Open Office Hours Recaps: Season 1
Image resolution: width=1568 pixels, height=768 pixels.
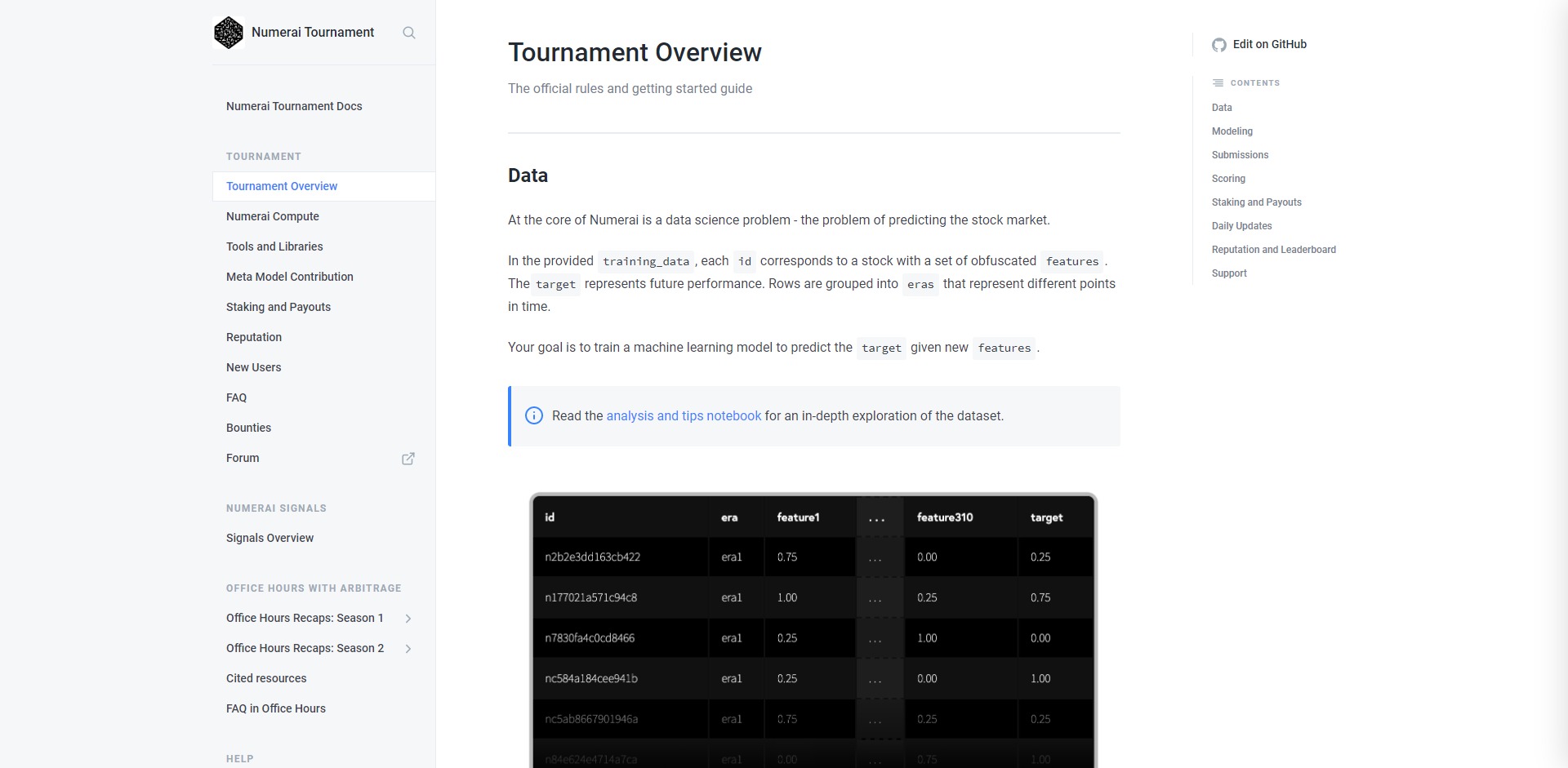click(x=305, y=618)
